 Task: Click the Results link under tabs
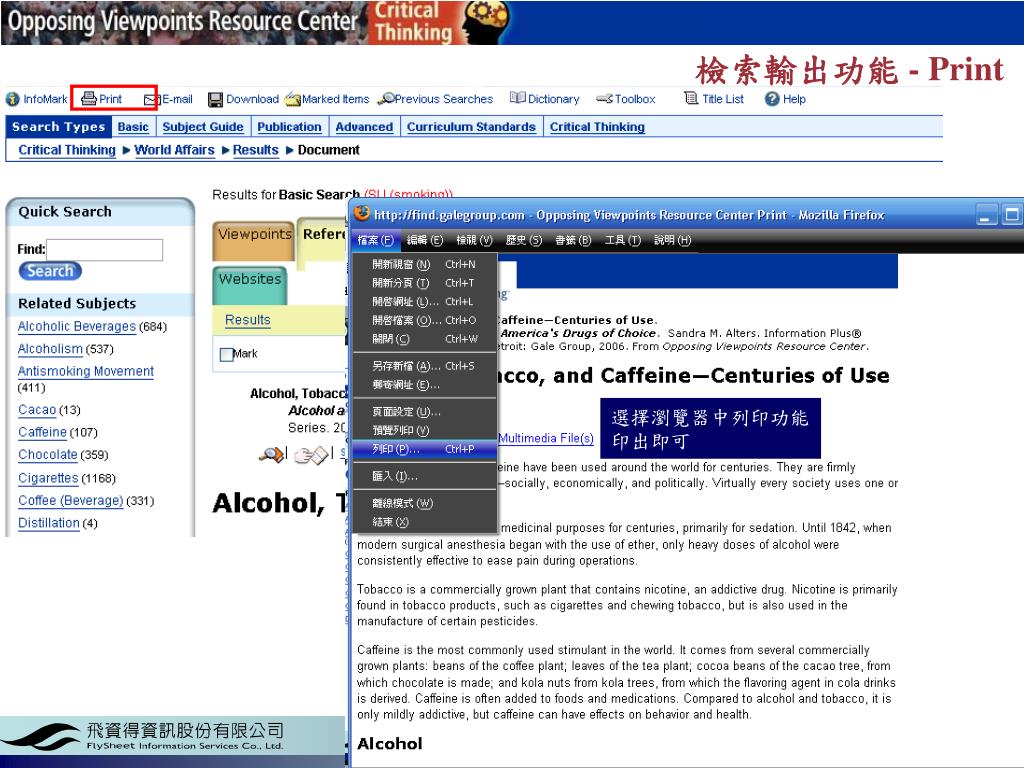point(248,320)
